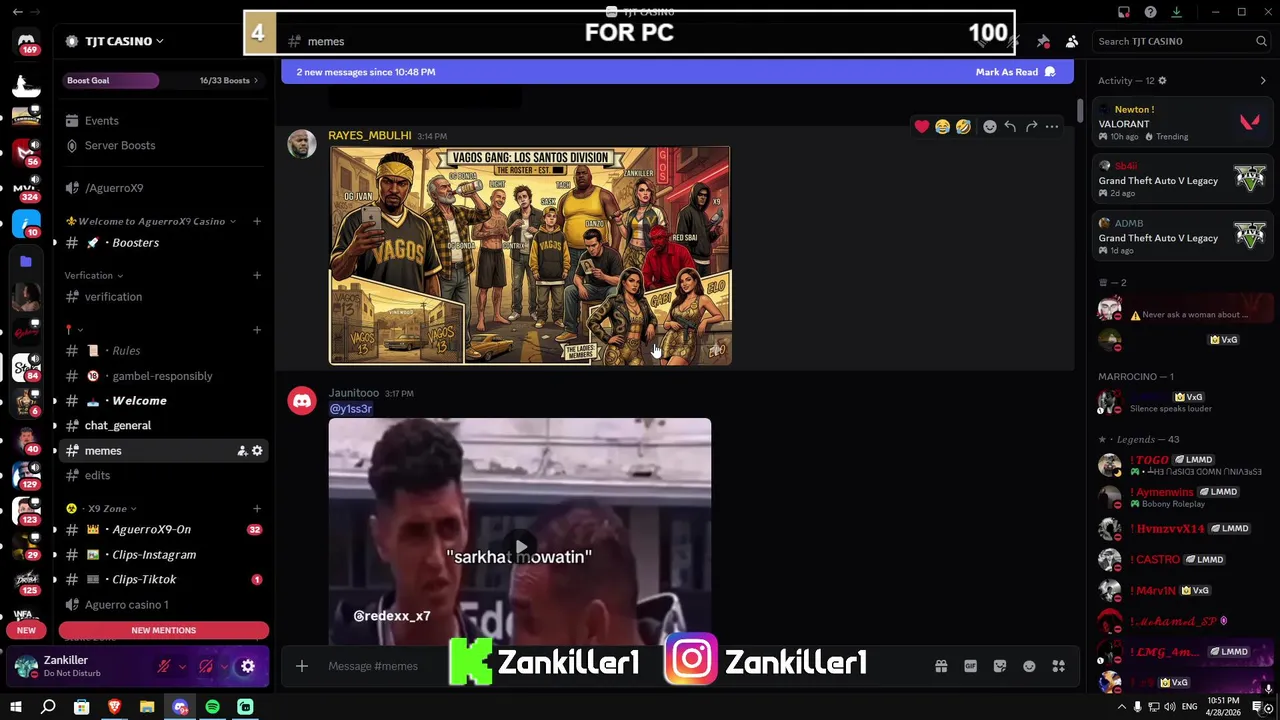
Task: Open Spotify from the taskbar
Action: tap(212, 707)
